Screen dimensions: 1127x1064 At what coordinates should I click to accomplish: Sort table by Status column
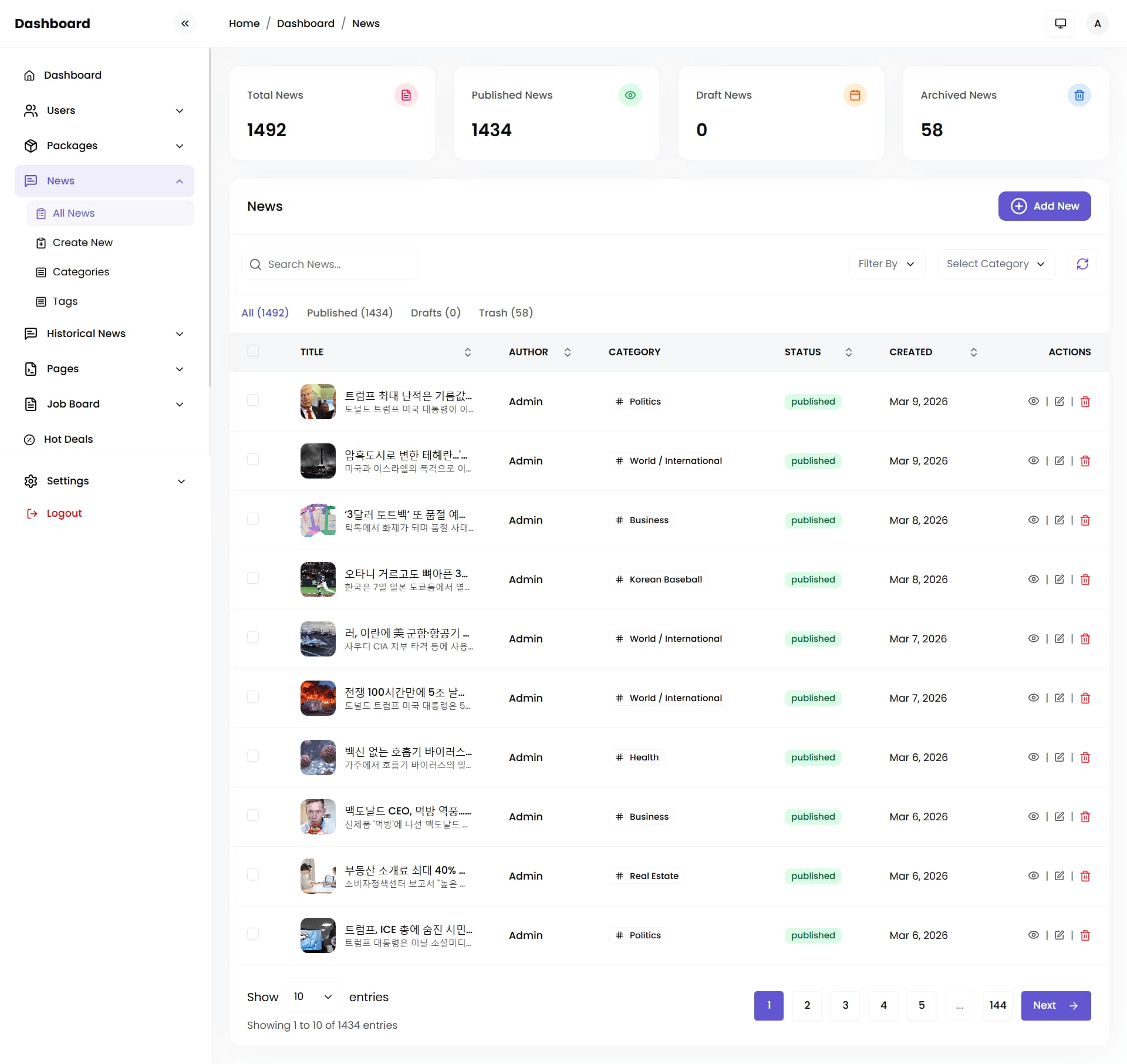tap(848, 352)
